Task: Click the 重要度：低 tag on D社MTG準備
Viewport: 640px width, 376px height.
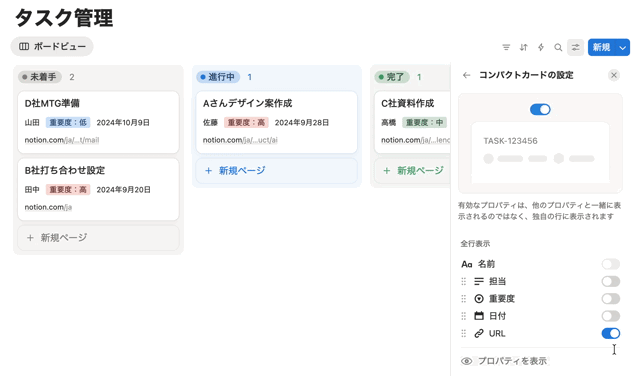Action: click(x=68, y=122)
